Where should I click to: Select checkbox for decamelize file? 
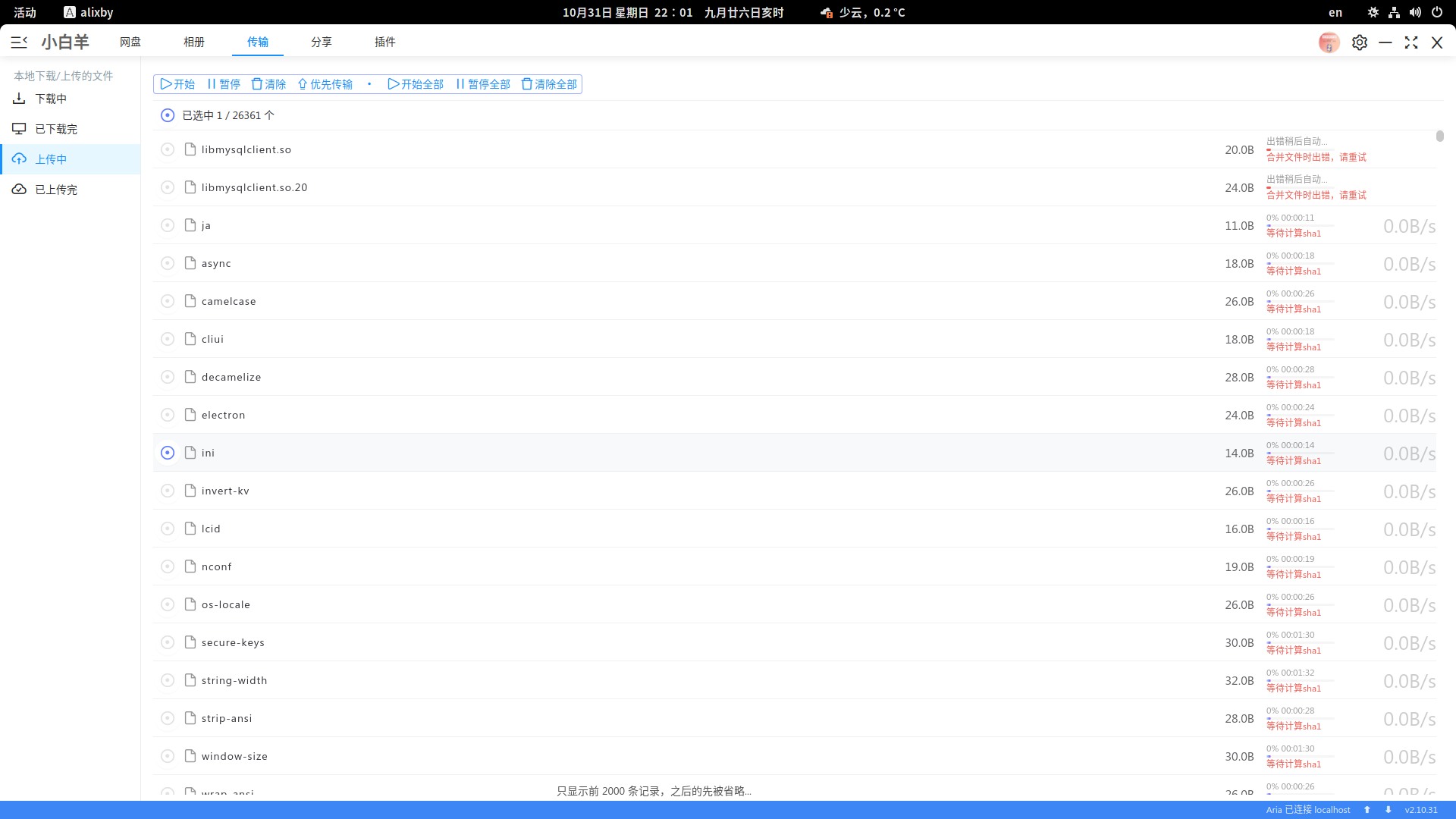(x=168, y=377)
